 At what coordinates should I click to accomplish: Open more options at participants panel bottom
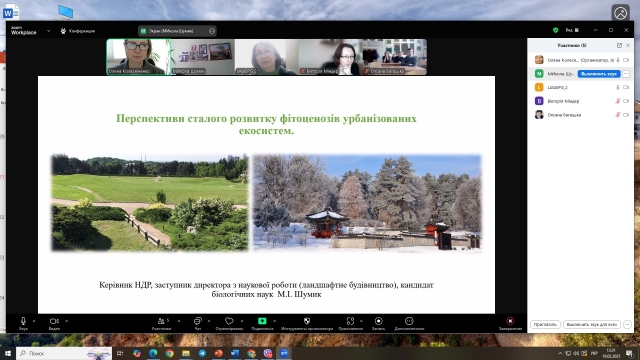pos(627,324)
